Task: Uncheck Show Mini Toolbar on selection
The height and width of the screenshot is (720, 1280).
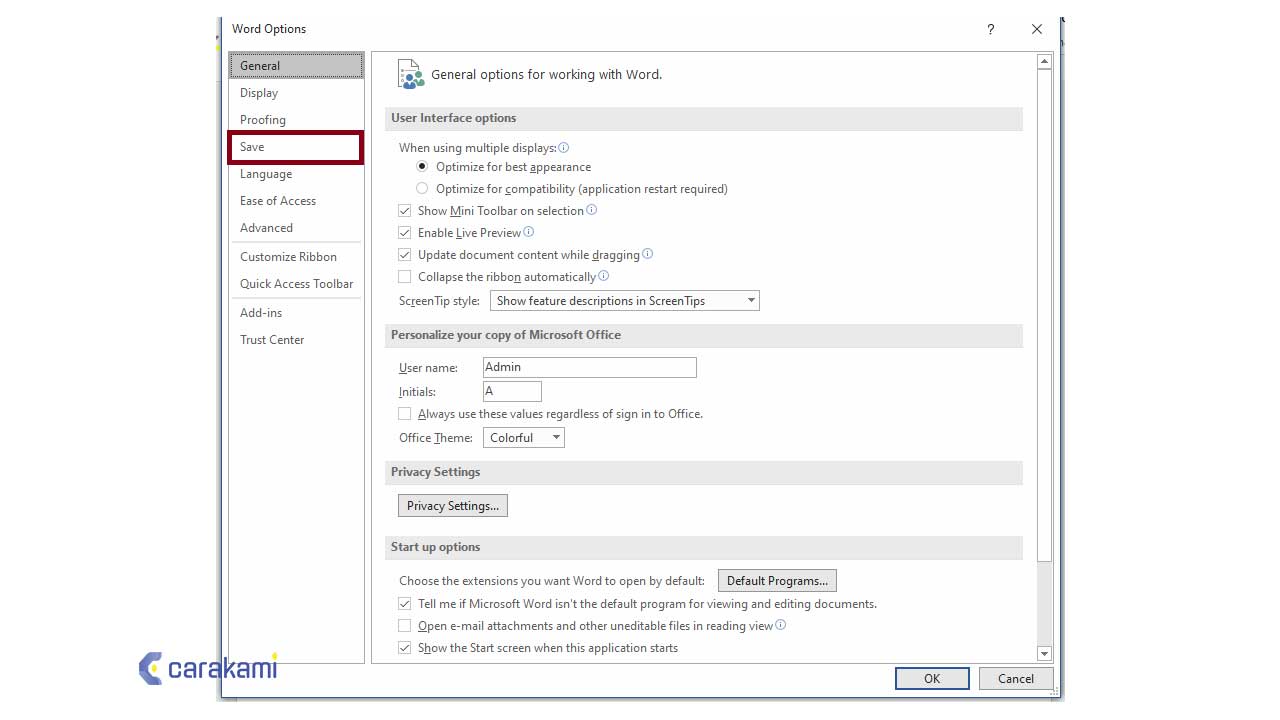Action: pyautogui.click(x=405, y=211)
